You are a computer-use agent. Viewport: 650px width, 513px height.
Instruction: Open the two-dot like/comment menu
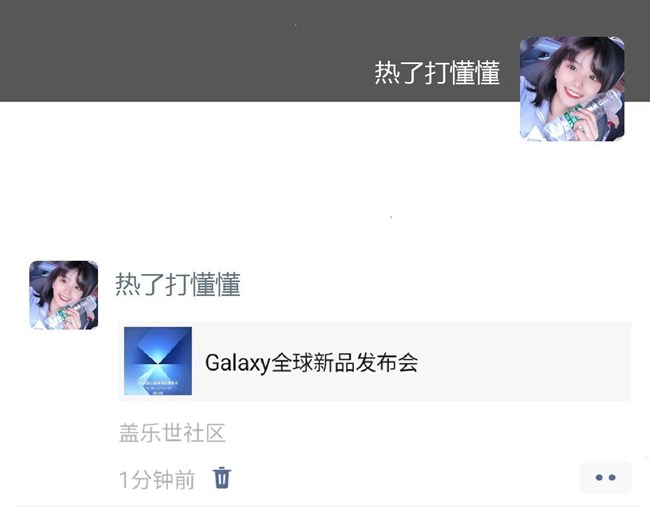[x=605, y=477]
